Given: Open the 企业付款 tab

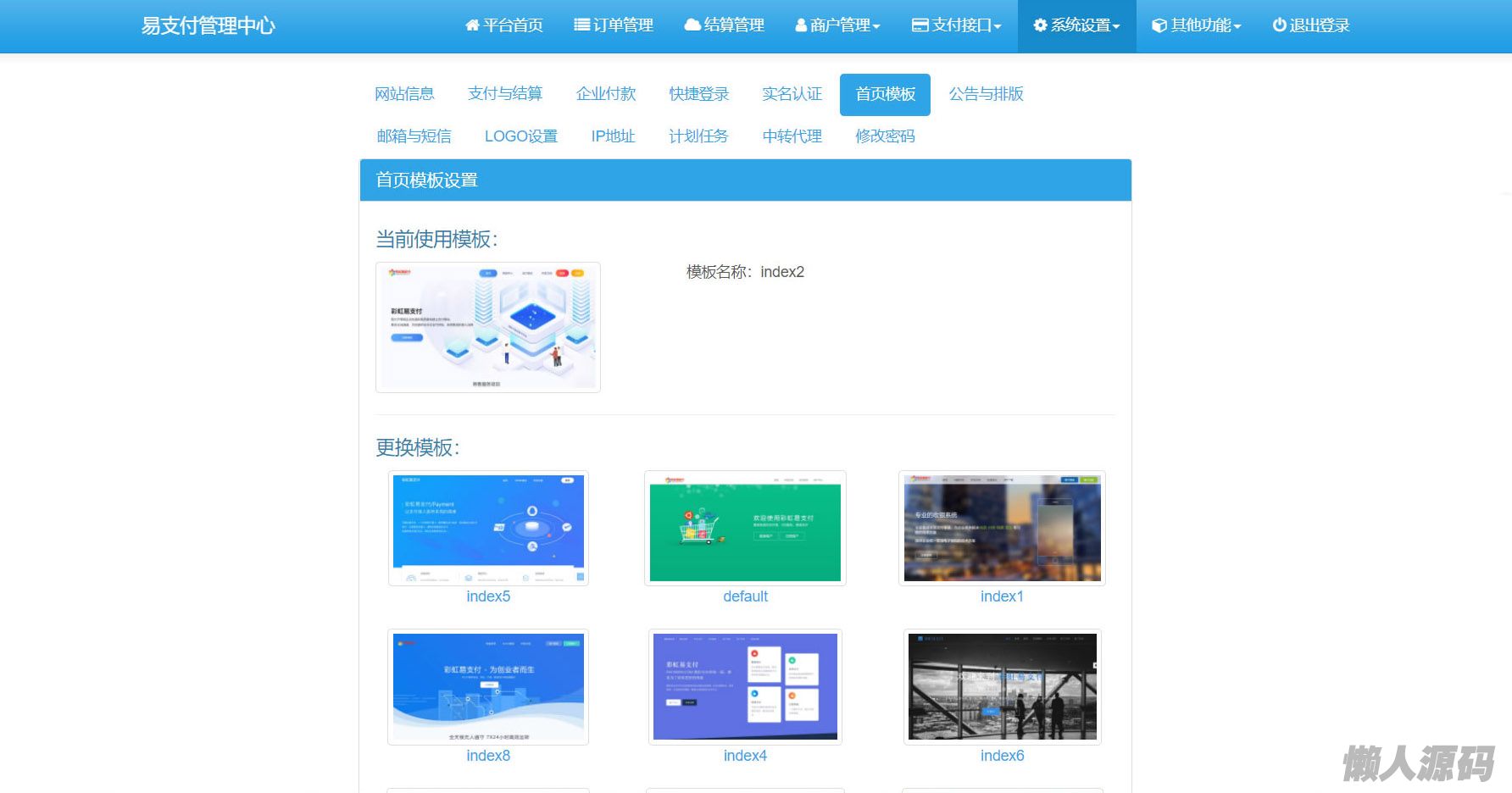Looking at the screenshot, I should [606, 94].
